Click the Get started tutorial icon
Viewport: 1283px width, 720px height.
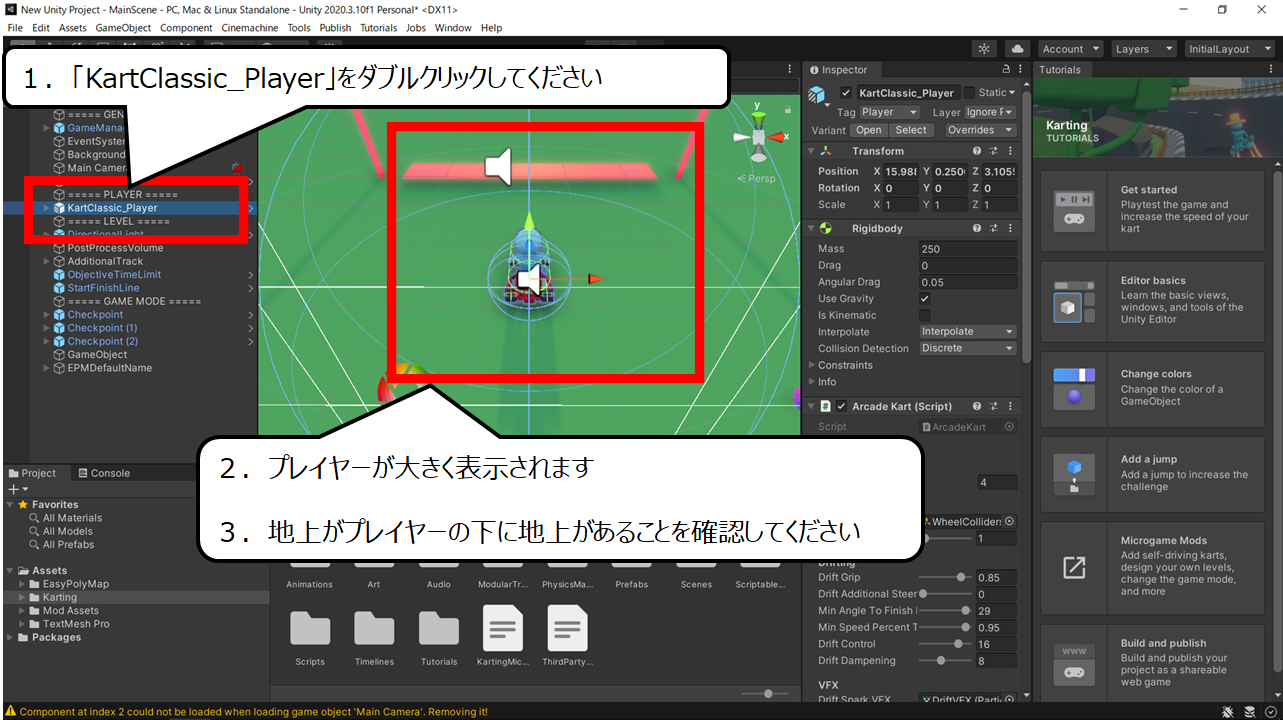pyautogui.click(x=1074, y=209)
